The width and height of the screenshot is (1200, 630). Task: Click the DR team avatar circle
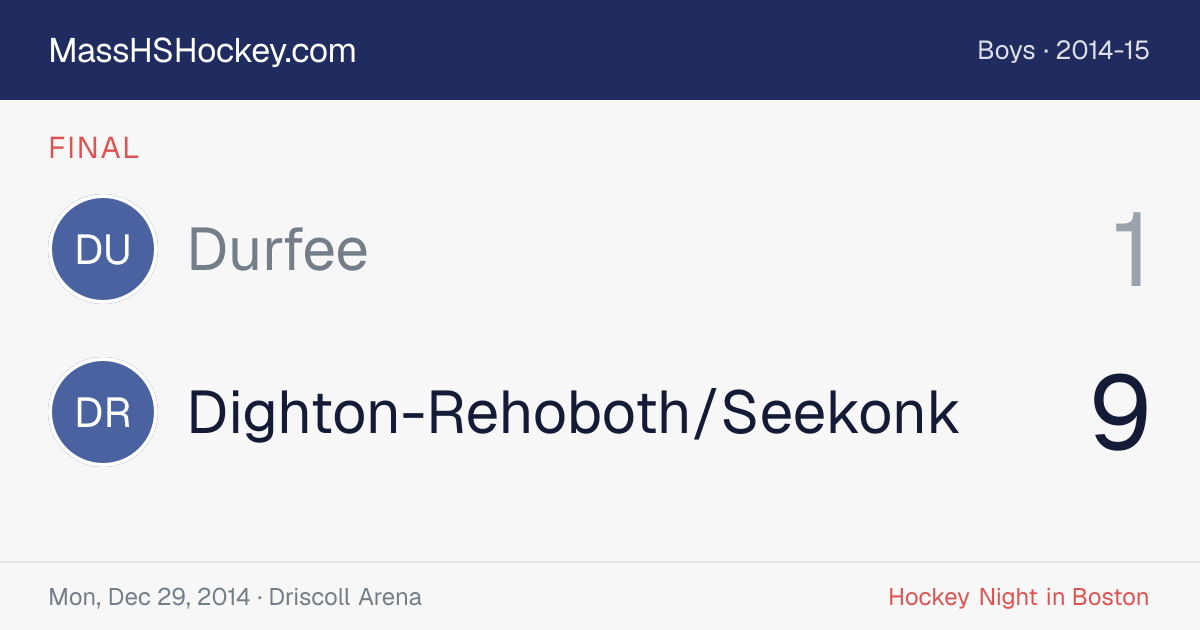103,413
